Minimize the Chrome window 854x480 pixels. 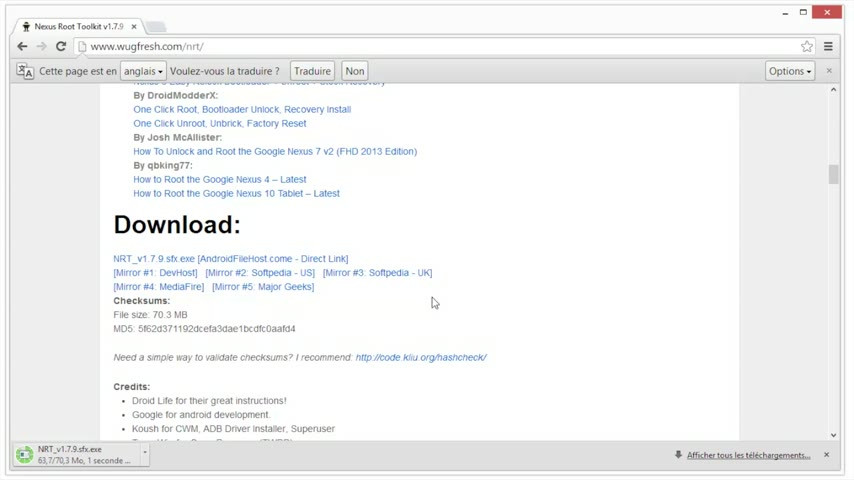click(x=785, y=13)
